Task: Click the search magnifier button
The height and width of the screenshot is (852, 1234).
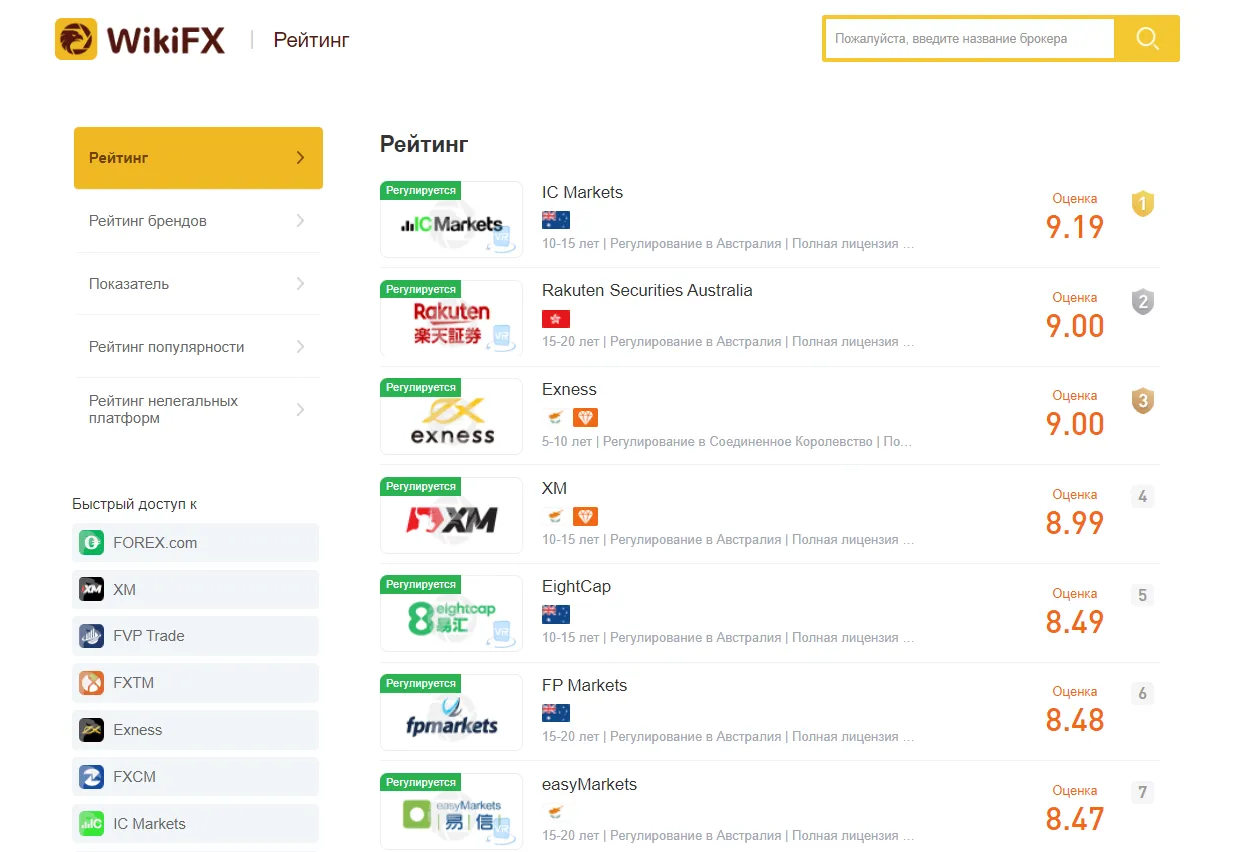Action: tap(1147, 39)
